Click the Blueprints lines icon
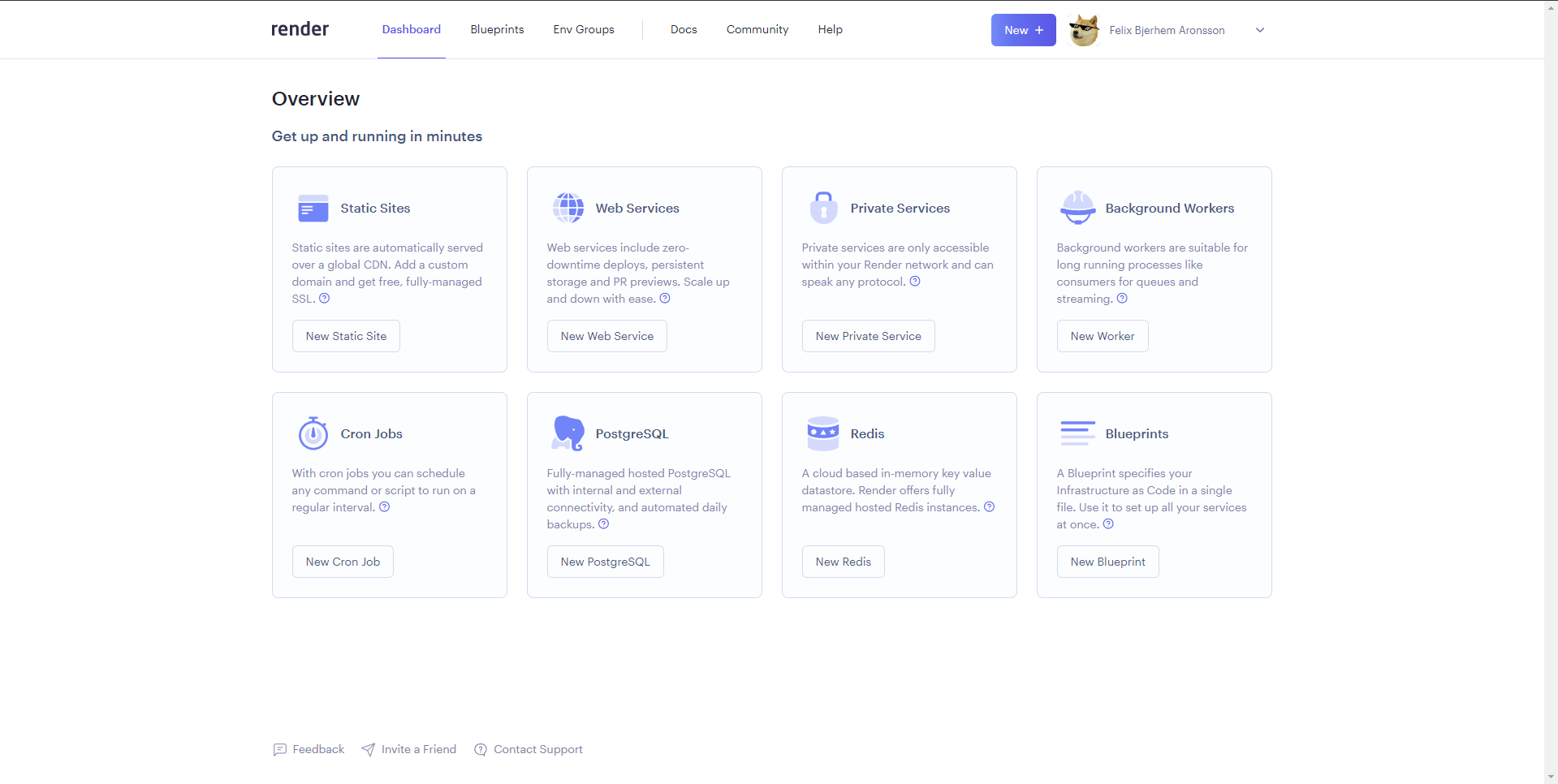Viewport: 1558px width, 784px height. (x=1078, y=433)
